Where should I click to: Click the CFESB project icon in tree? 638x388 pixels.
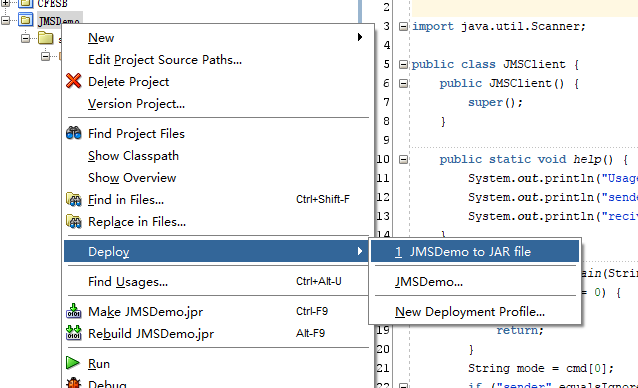26,4
